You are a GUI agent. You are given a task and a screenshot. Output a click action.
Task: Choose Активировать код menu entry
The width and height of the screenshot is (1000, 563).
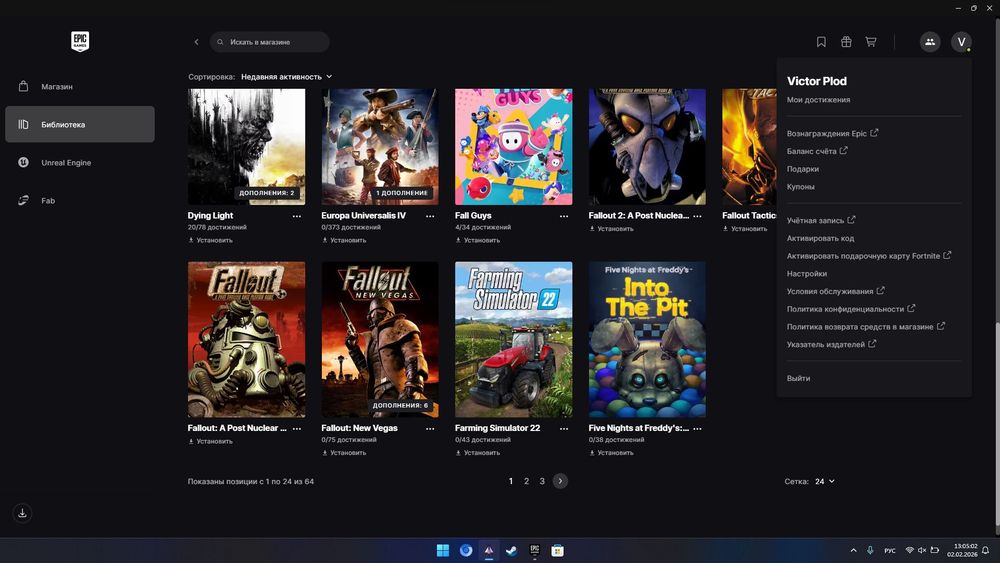(820, 238)
